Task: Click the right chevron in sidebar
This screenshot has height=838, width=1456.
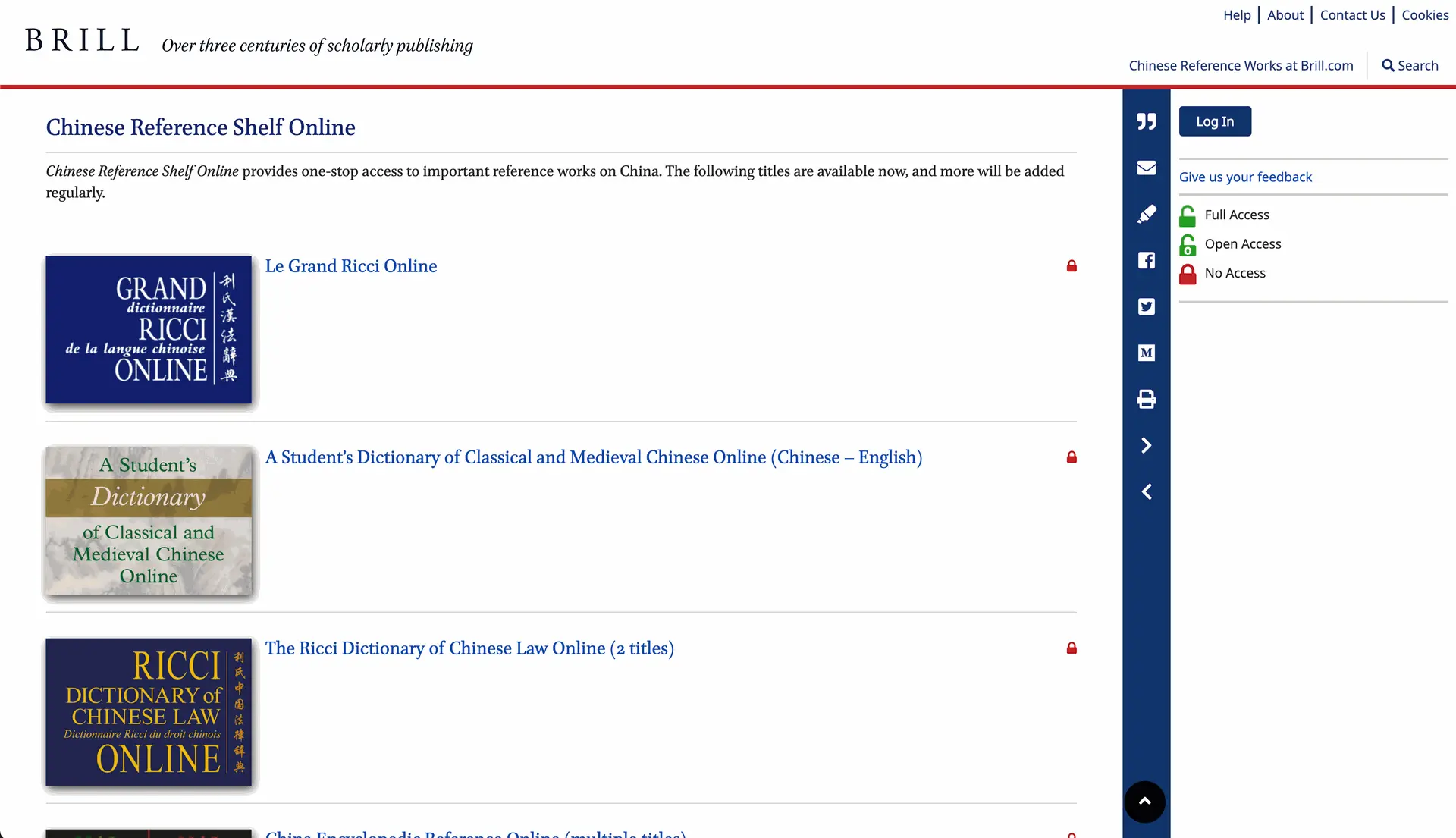Action: [x=1146, y=445]
